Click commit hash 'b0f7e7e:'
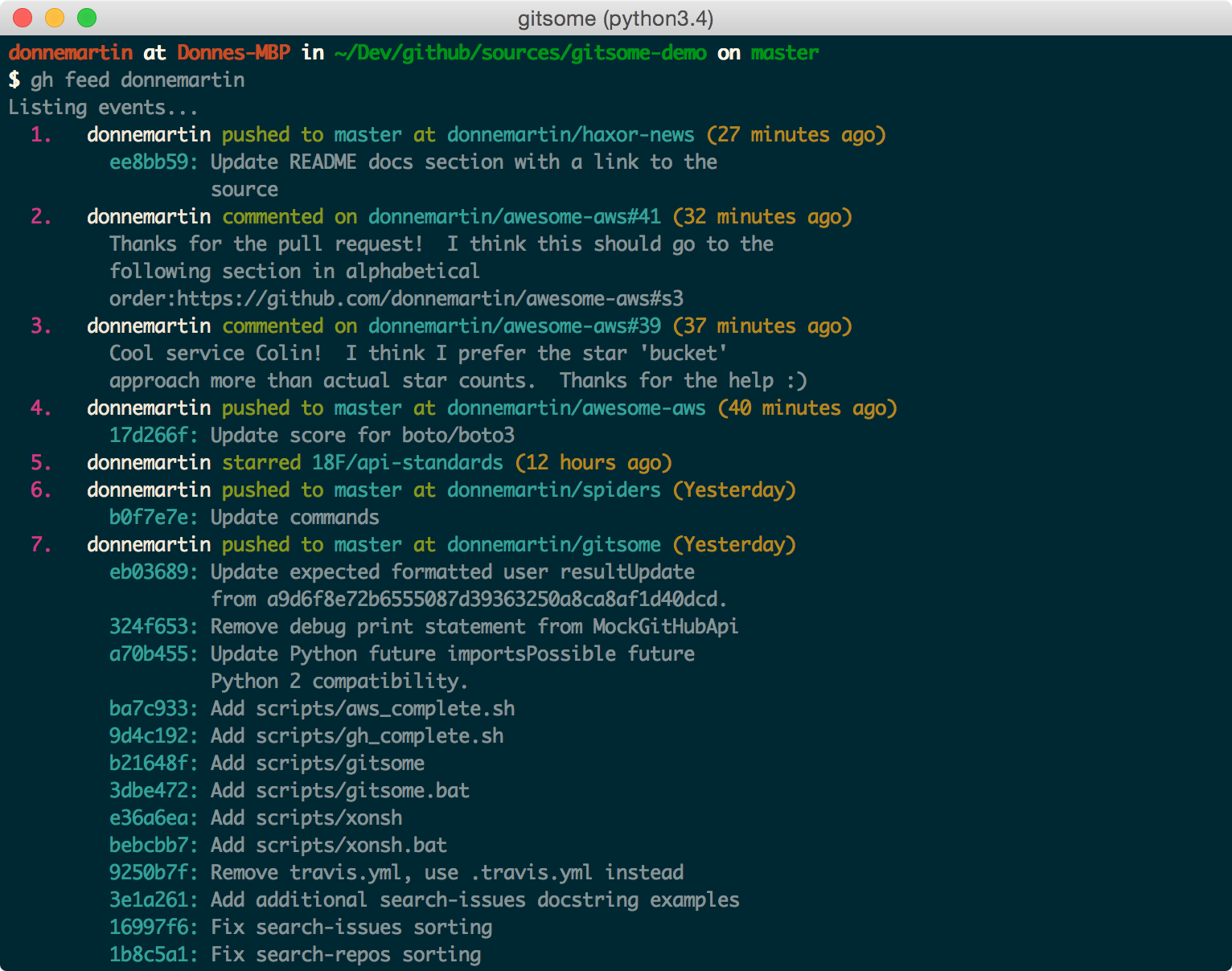This screenshot has width=1232, height=971. pos(154,518)
